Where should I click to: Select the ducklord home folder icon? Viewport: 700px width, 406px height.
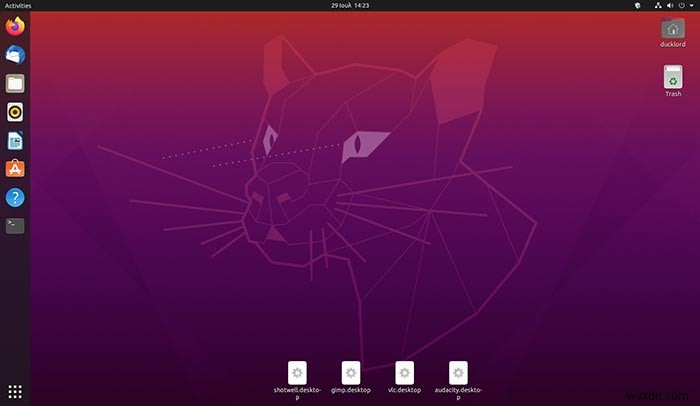pyautogui.click(x=673, y=32)
